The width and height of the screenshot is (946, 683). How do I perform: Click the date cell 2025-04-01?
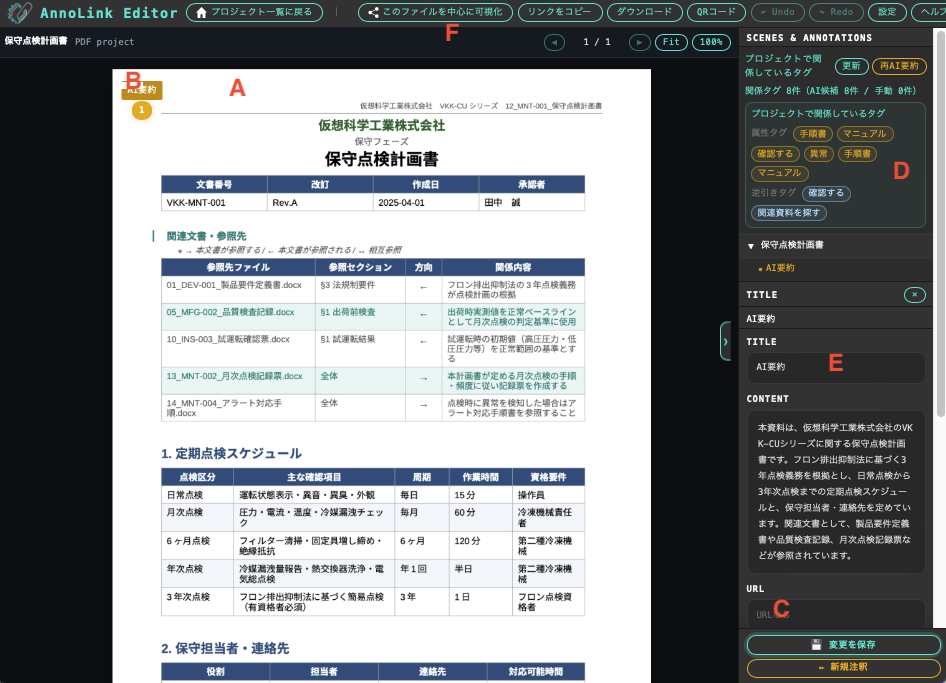pos(426,203)
